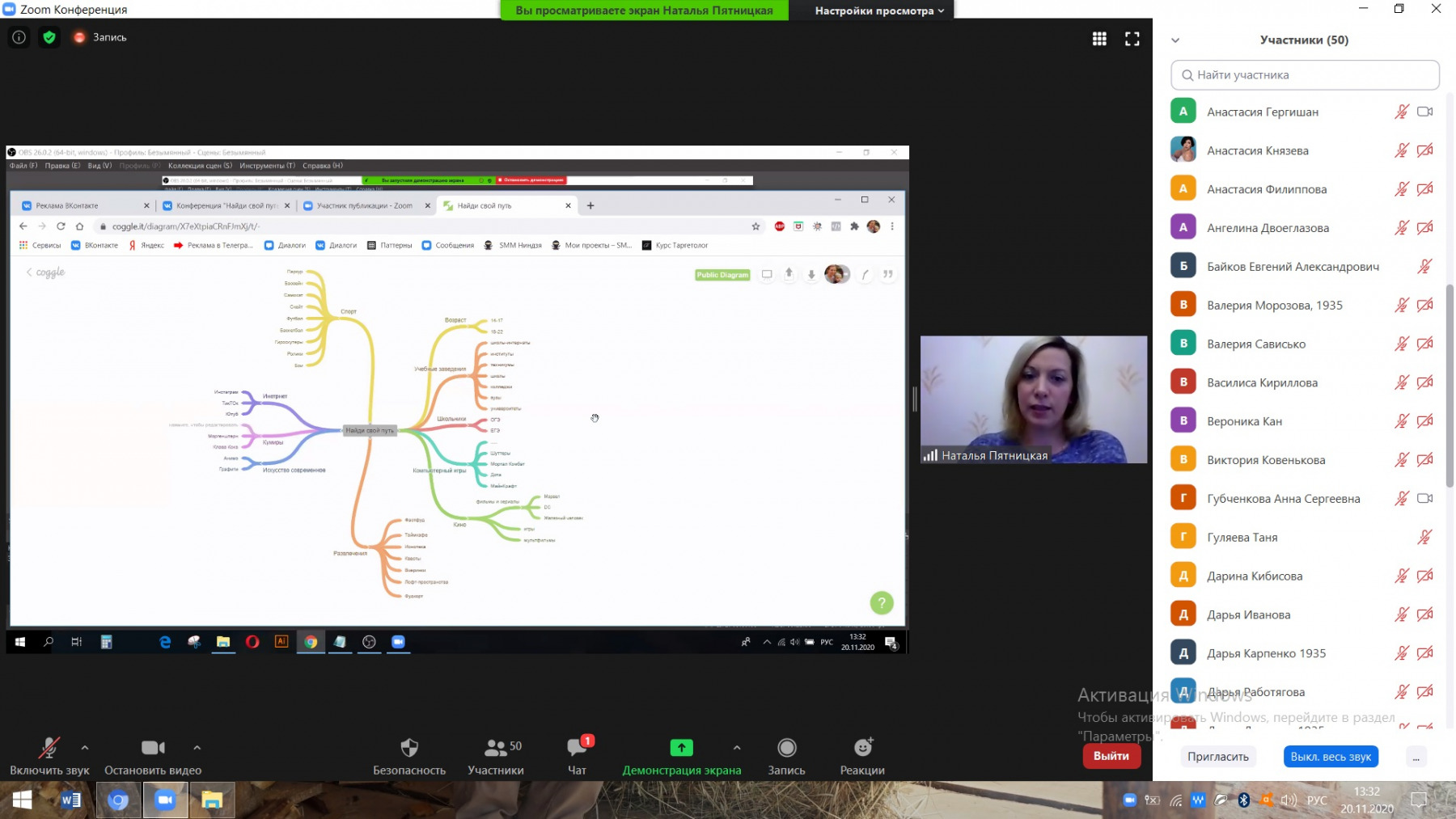Switch to gallery view grid icon

point(1099,39)
